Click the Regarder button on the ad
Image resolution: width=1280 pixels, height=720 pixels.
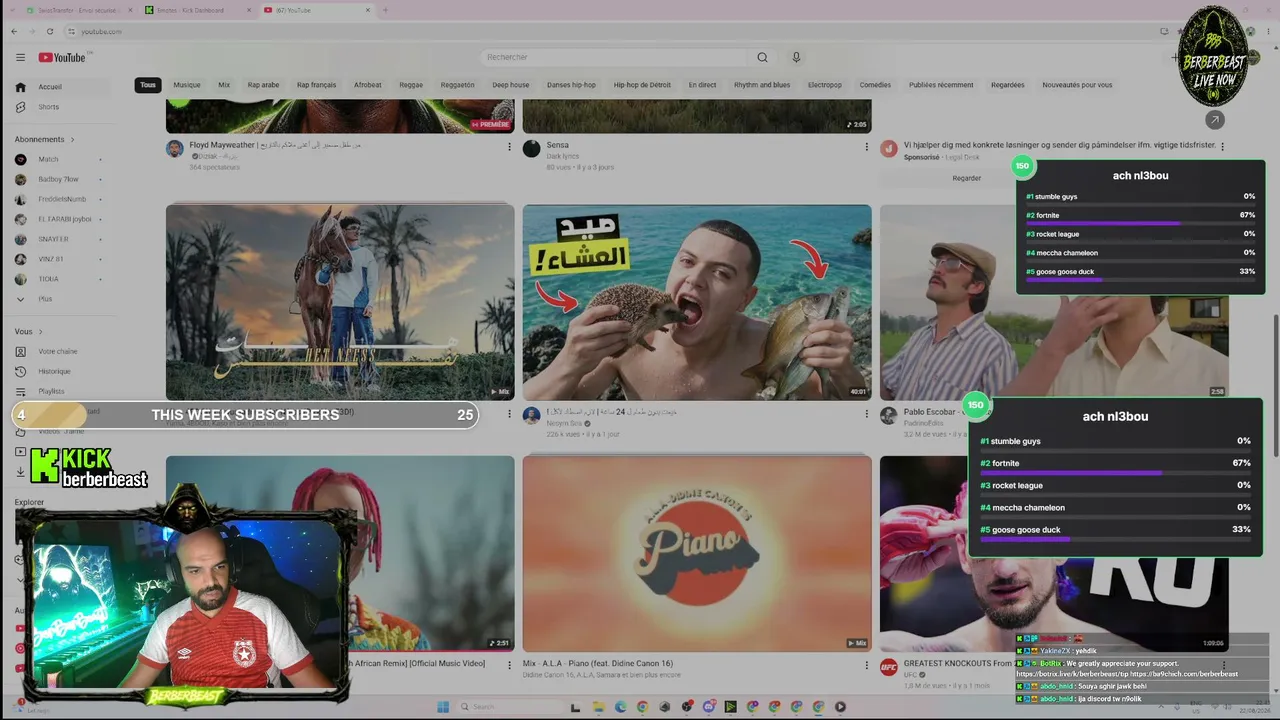point(967,178)
